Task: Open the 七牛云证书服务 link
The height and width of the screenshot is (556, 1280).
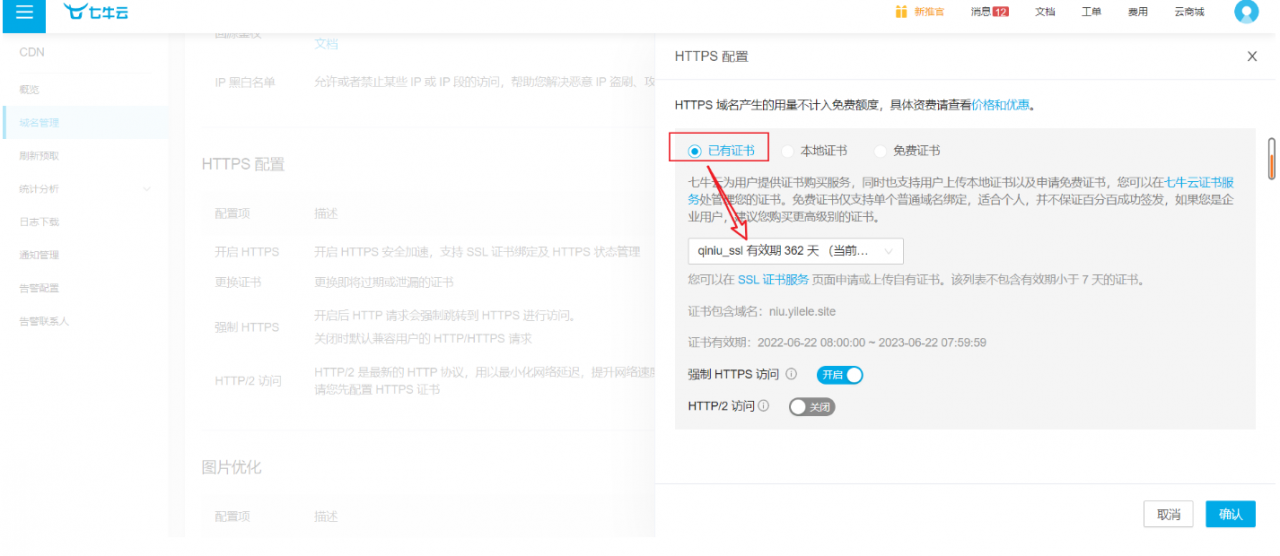Action: coord(1199,183)
